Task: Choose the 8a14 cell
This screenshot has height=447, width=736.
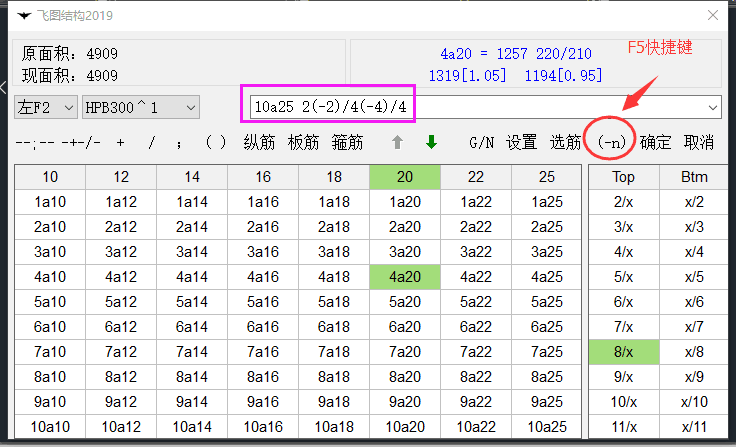Action: click(x=192, y=377)
